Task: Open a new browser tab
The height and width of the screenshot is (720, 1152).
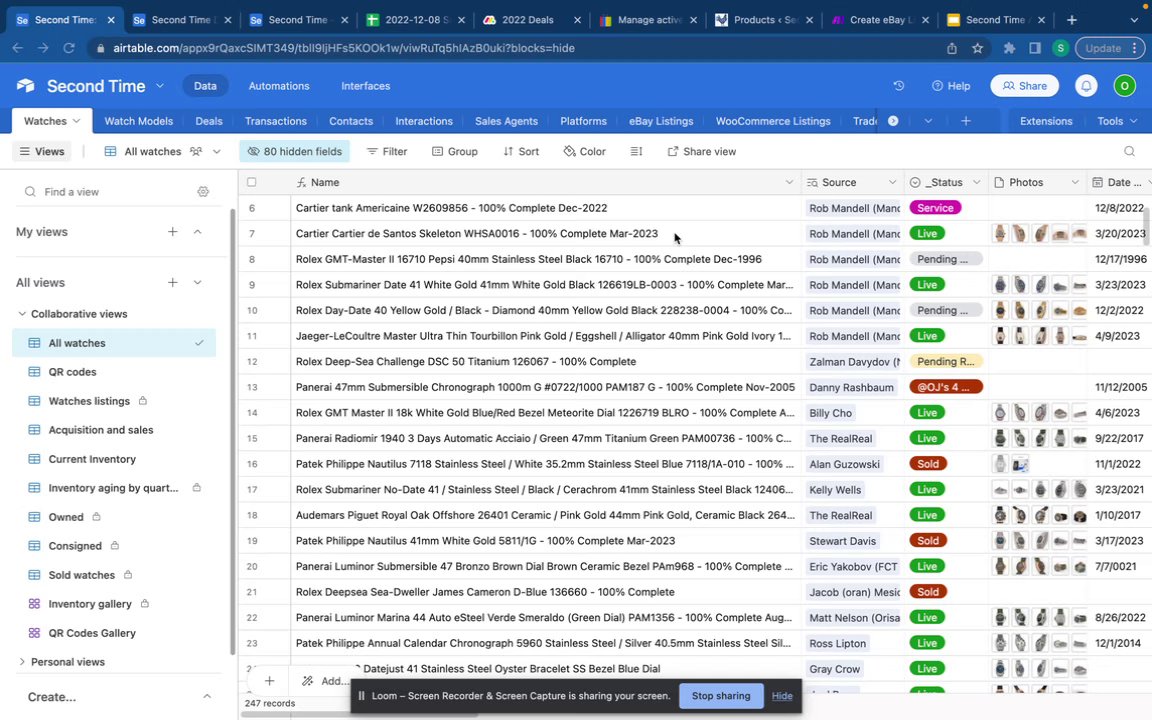Action: coord(1071,20)
